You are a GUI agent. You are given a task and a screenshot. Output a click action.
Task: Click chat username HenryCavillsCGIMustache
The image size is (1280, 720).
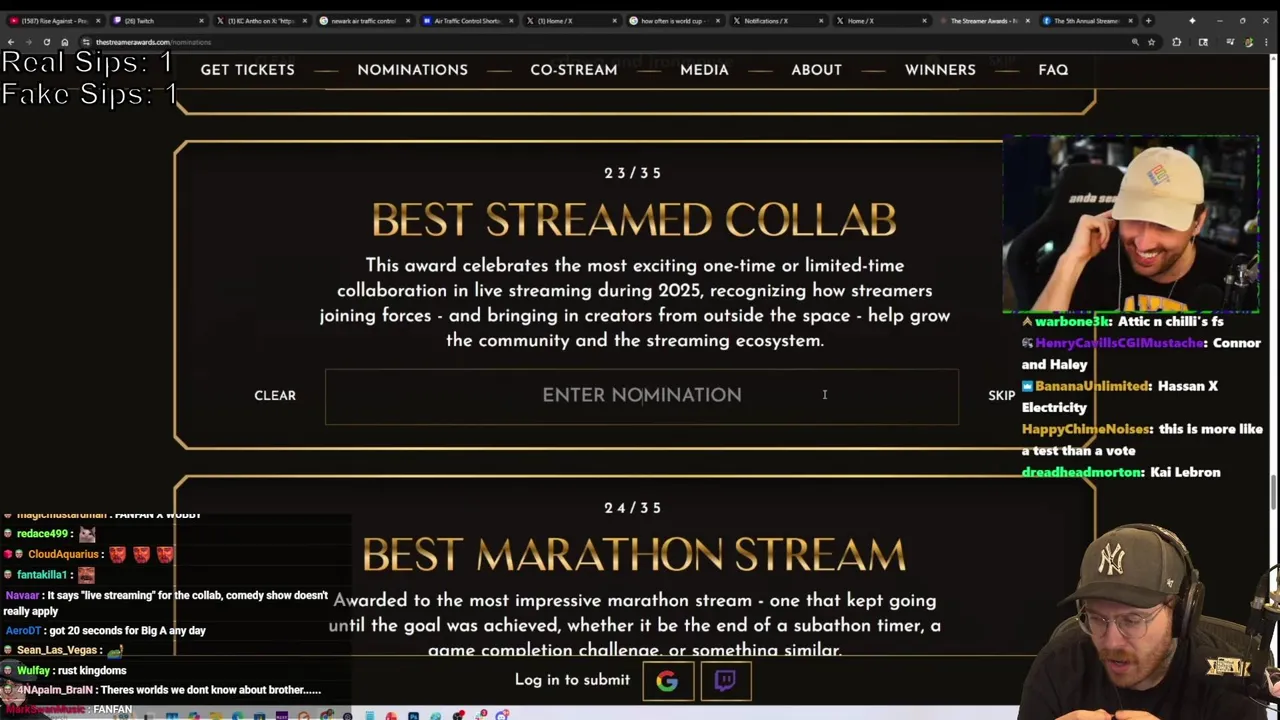click(x=1120, y=343)
